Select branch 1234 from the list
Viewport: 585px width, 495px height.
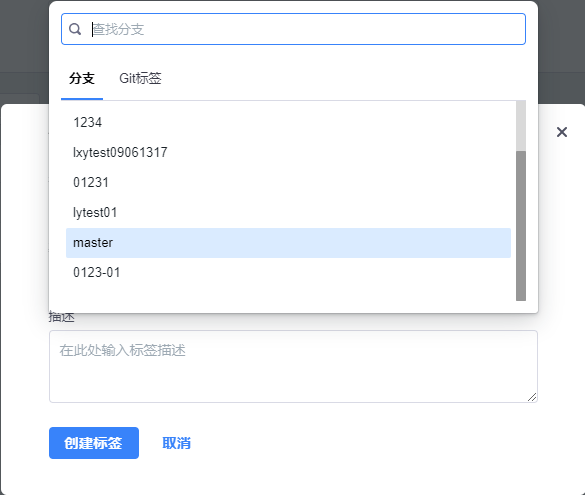click(288, 122)
